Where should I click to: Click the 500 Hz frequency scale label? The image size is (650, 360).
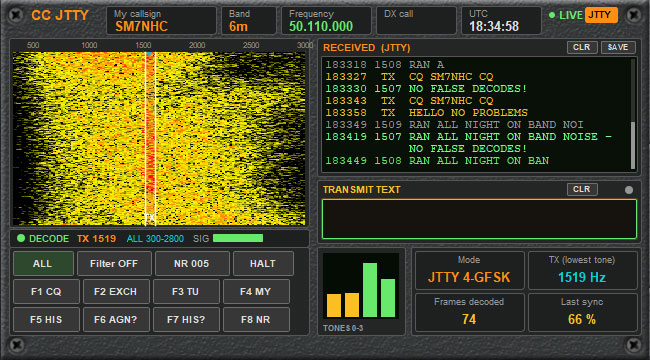pos(33,45)
